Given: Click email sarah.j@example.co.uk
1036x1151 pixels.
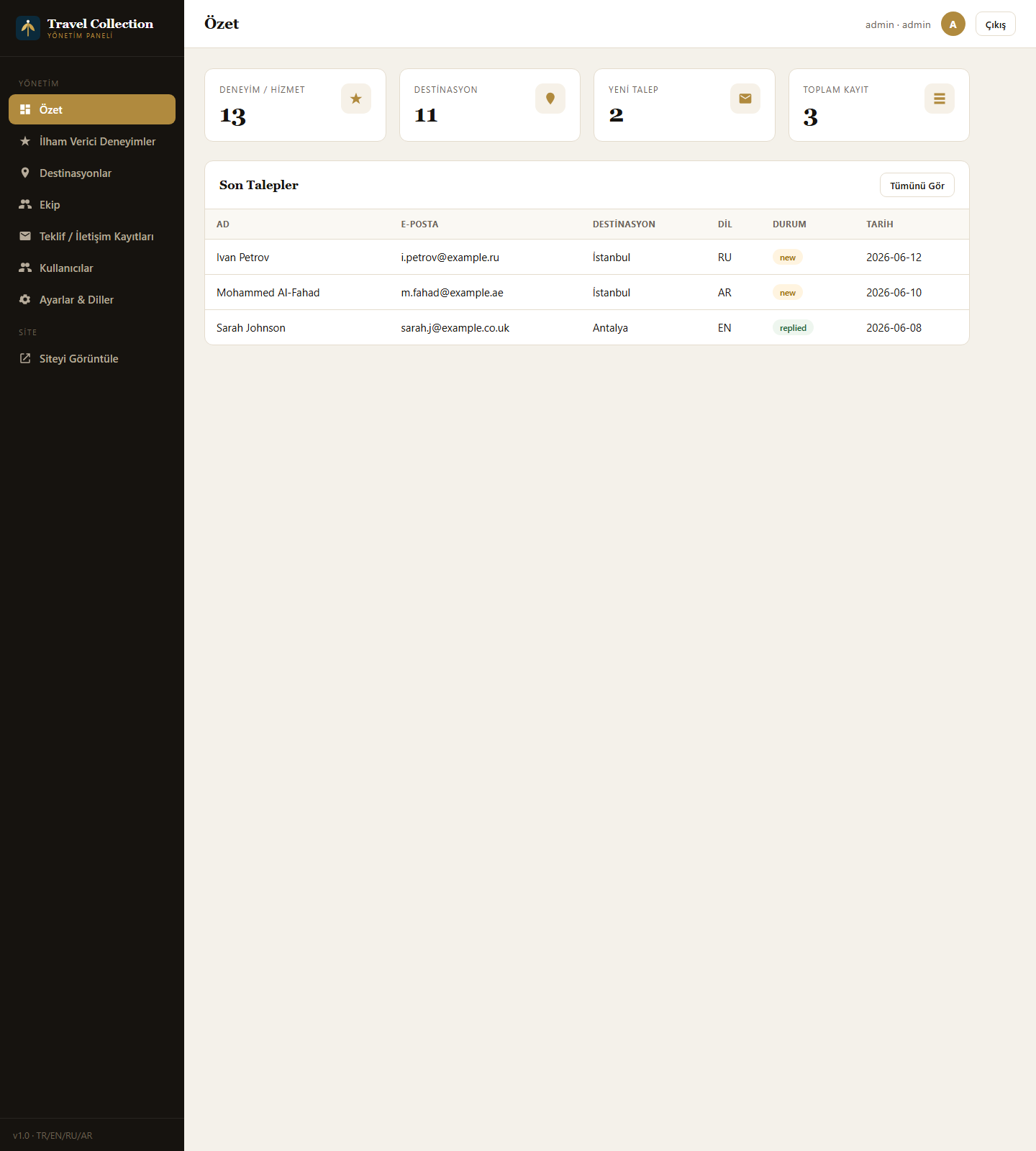Looking at the screenshot, I should pos(455,328).
